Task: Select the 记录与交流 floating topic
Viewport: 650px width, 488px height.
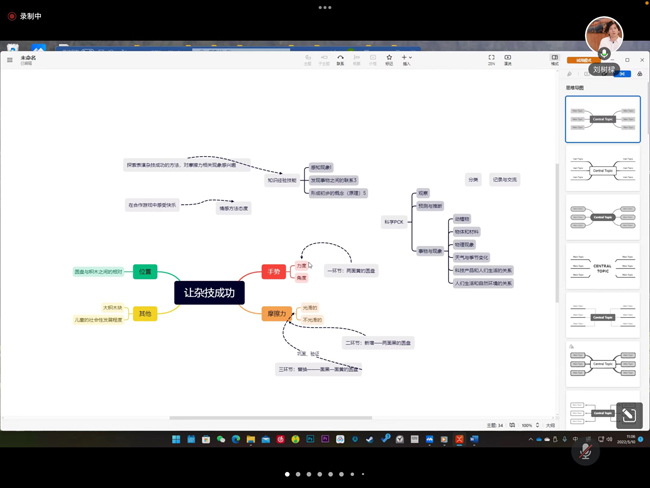Action: (x=504, y=180)
